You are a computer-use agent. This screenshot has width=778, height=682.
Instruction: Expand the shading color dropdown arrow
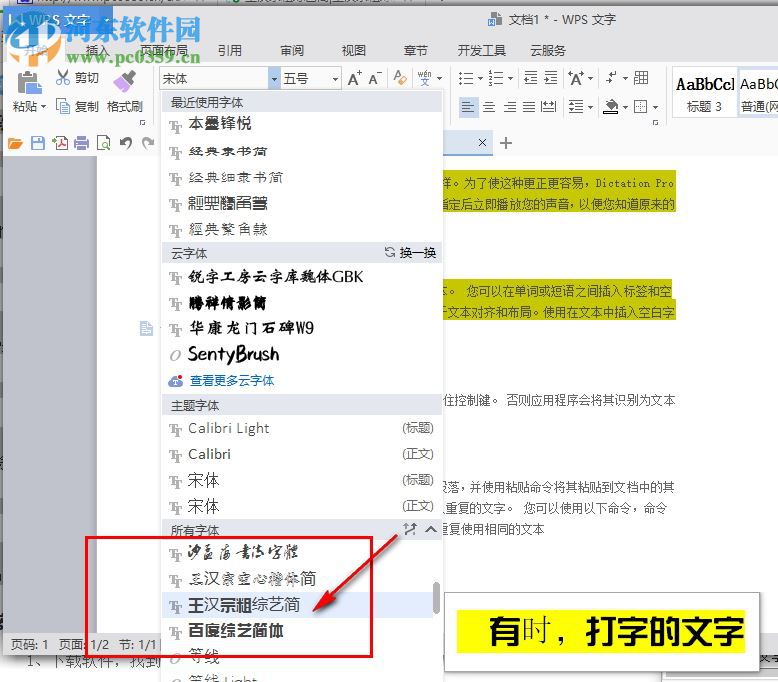coord(625,107)
